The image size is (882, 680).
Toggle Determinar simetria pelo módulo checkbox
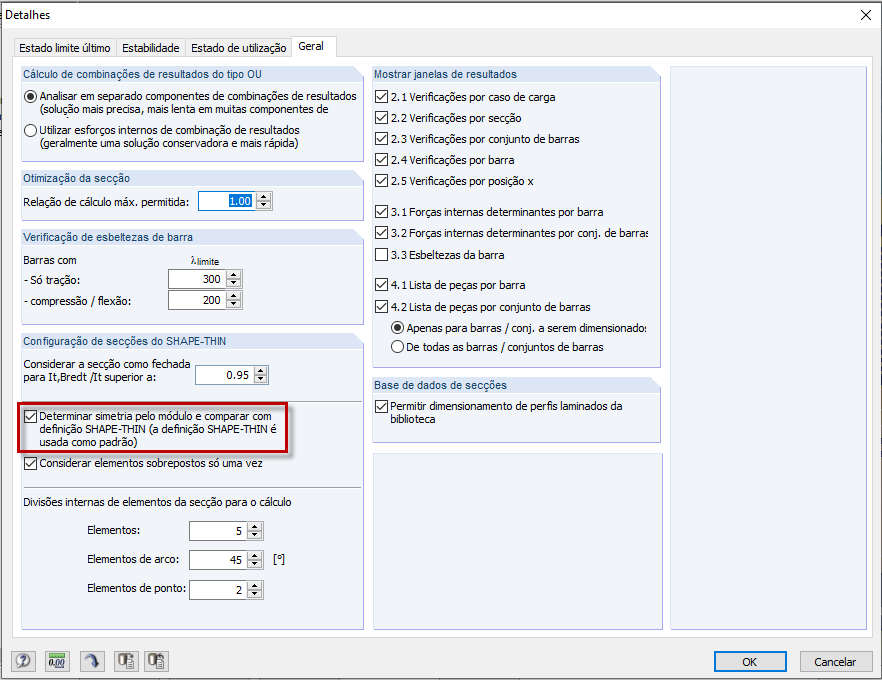pos(30,417)
